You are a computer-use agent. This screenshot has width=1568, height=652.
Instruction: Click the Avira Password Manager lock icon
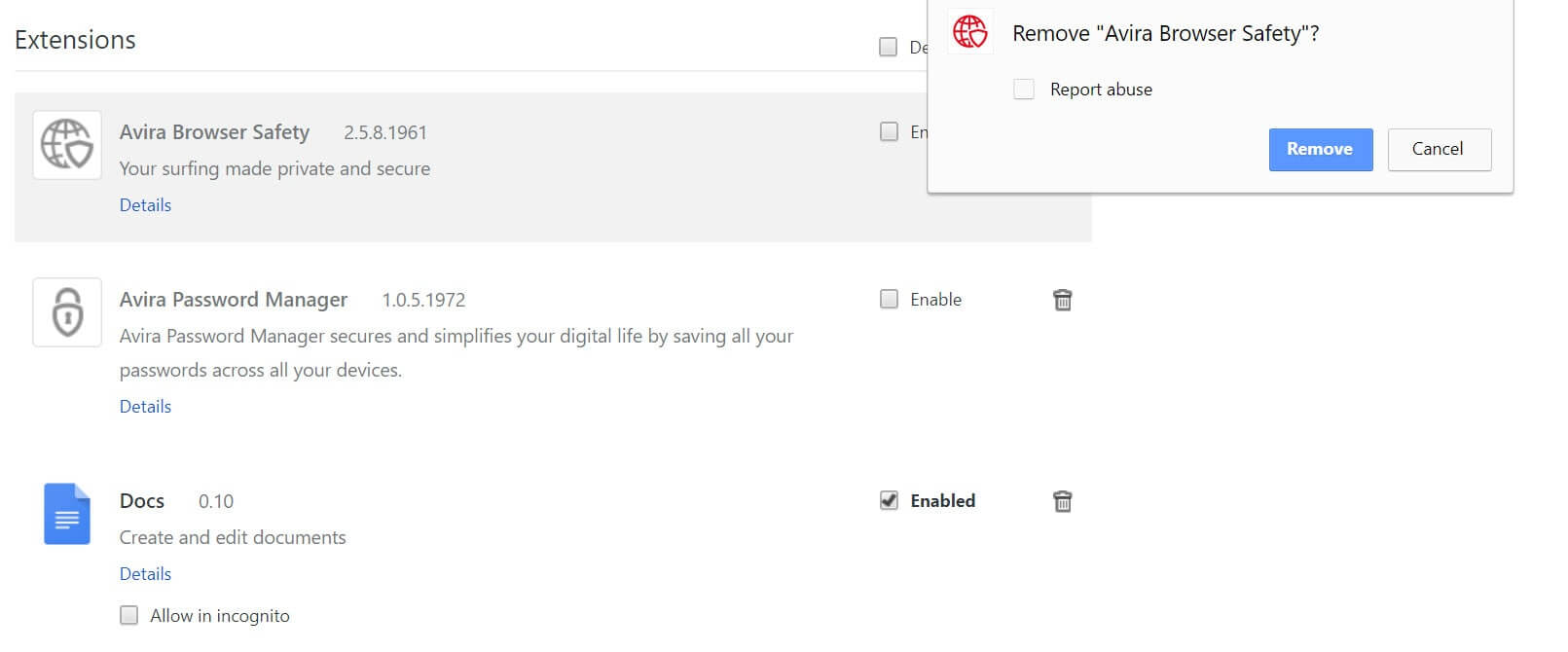click(67, 312)
